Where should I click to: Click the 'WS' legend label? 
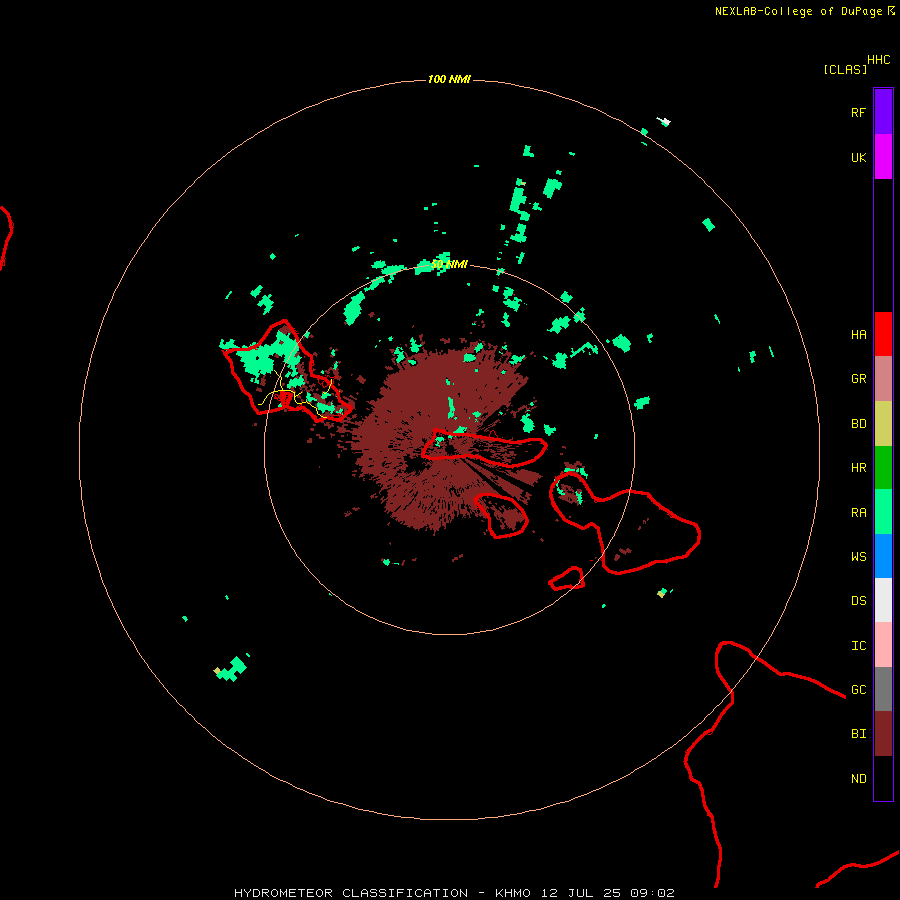[x=858, y=556]
